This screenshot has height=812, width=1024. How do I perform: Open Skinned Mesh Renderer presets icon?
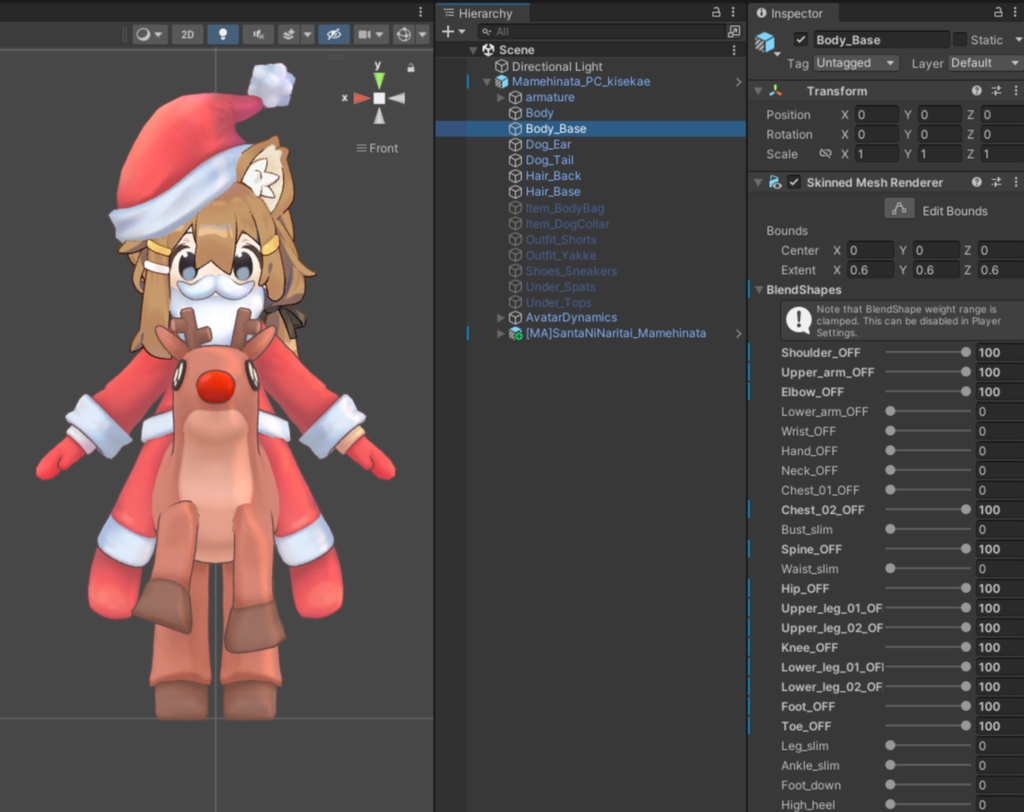click(996, 182)
